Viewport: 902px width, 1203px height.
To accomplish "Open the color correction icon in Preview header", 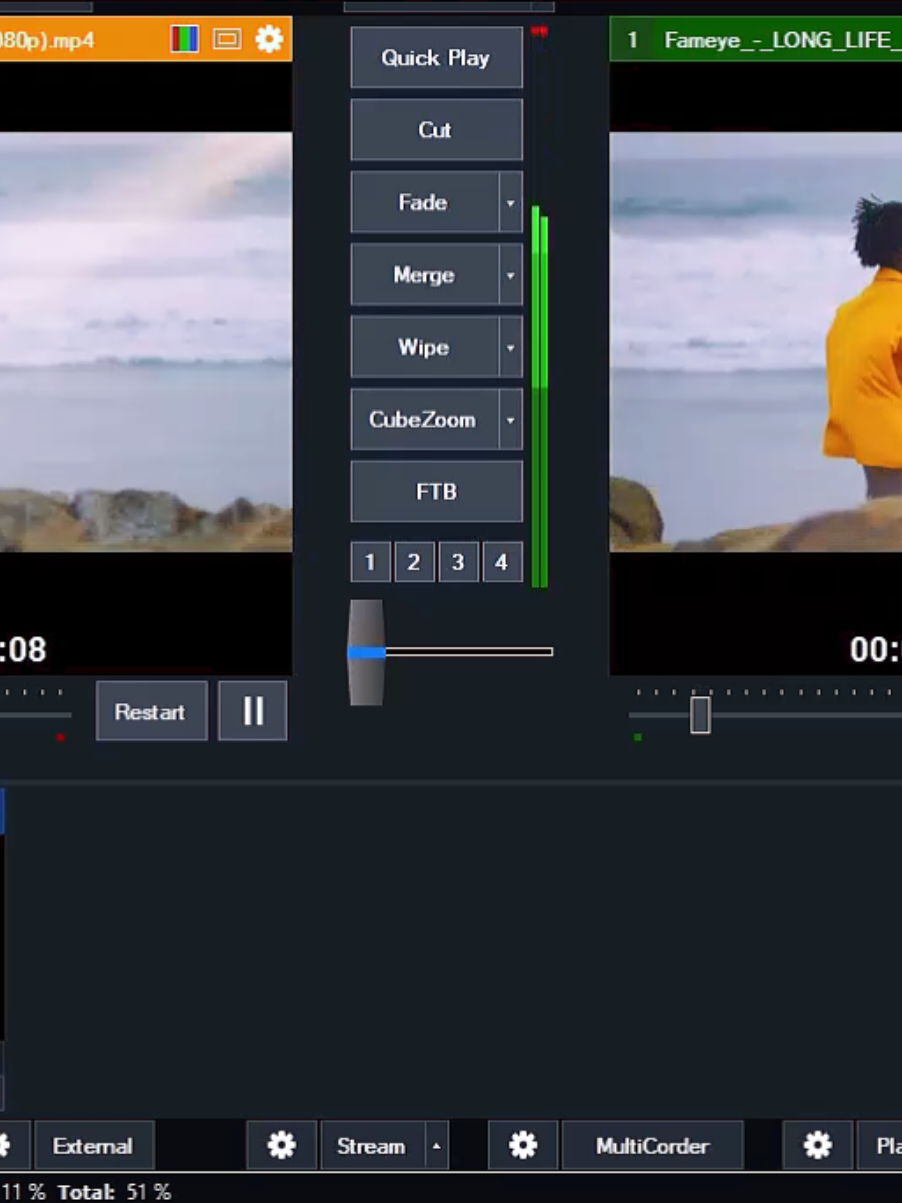I will tap(184, 40).
